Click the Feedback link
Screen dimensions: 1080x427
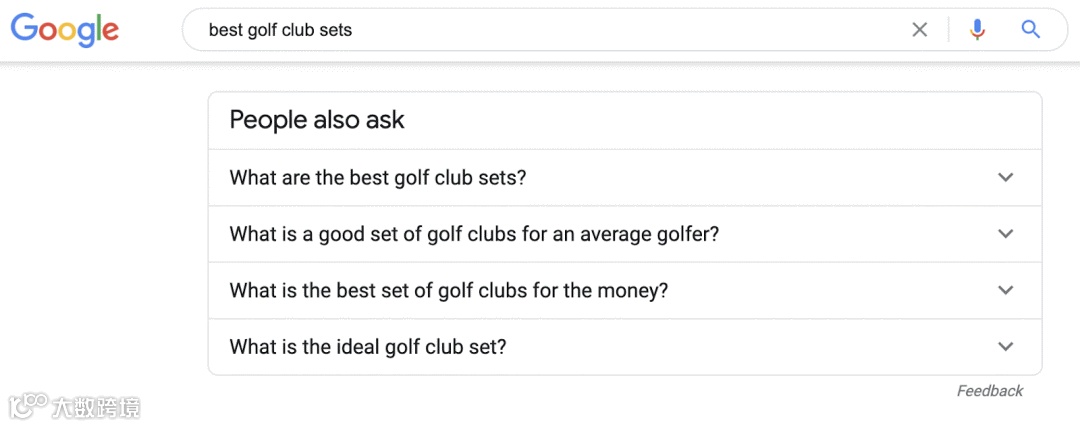[990, 391]
